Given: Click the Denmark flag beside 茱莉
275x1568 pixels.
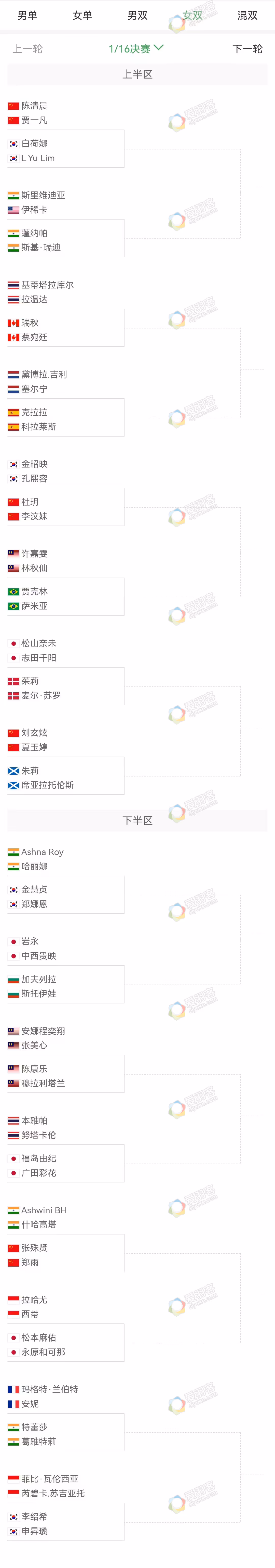Looking at the screenshot, I should coord(13,681).
